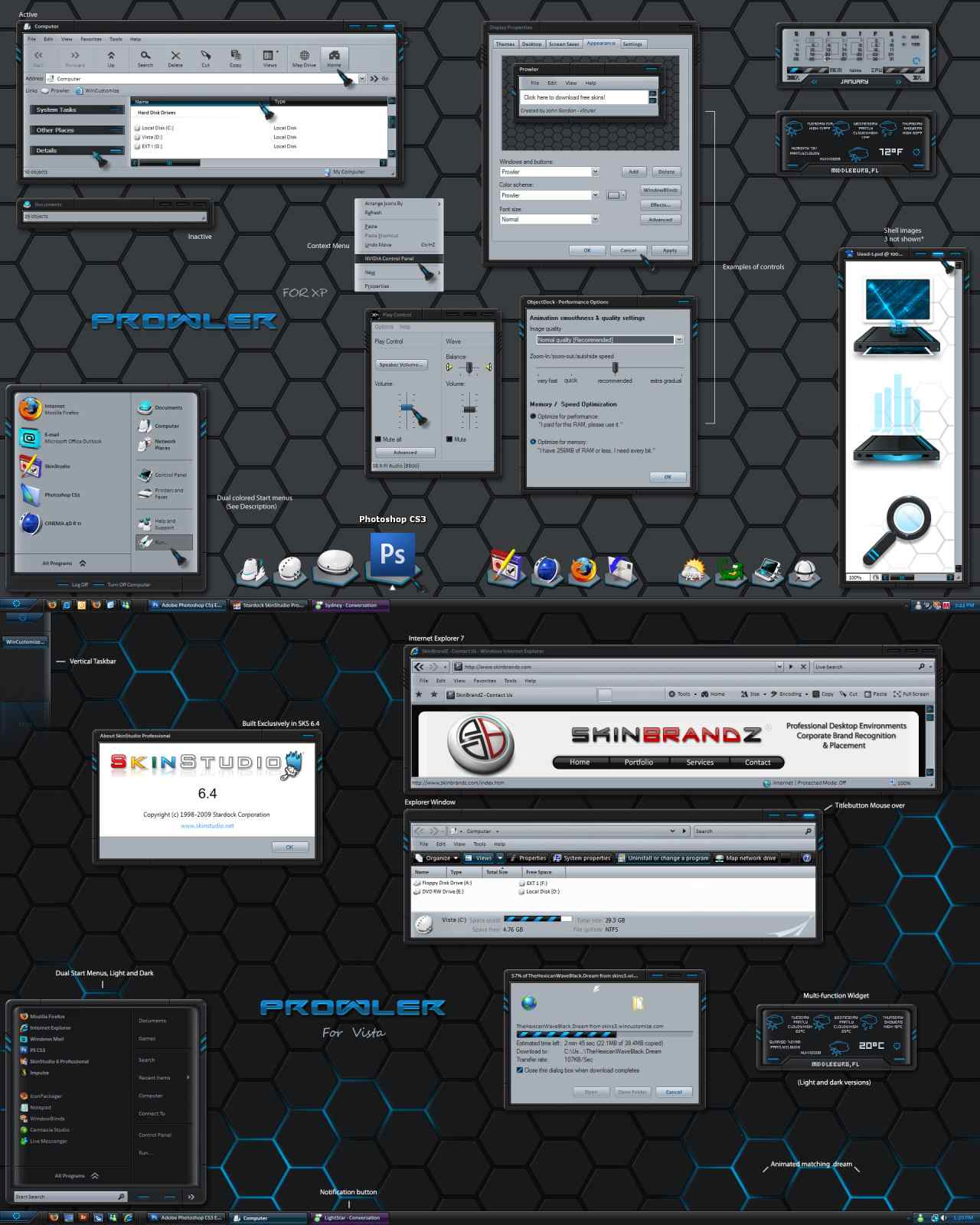
Task: Click Uninstall or change a program in Explorer
Action: pos(663,858)
